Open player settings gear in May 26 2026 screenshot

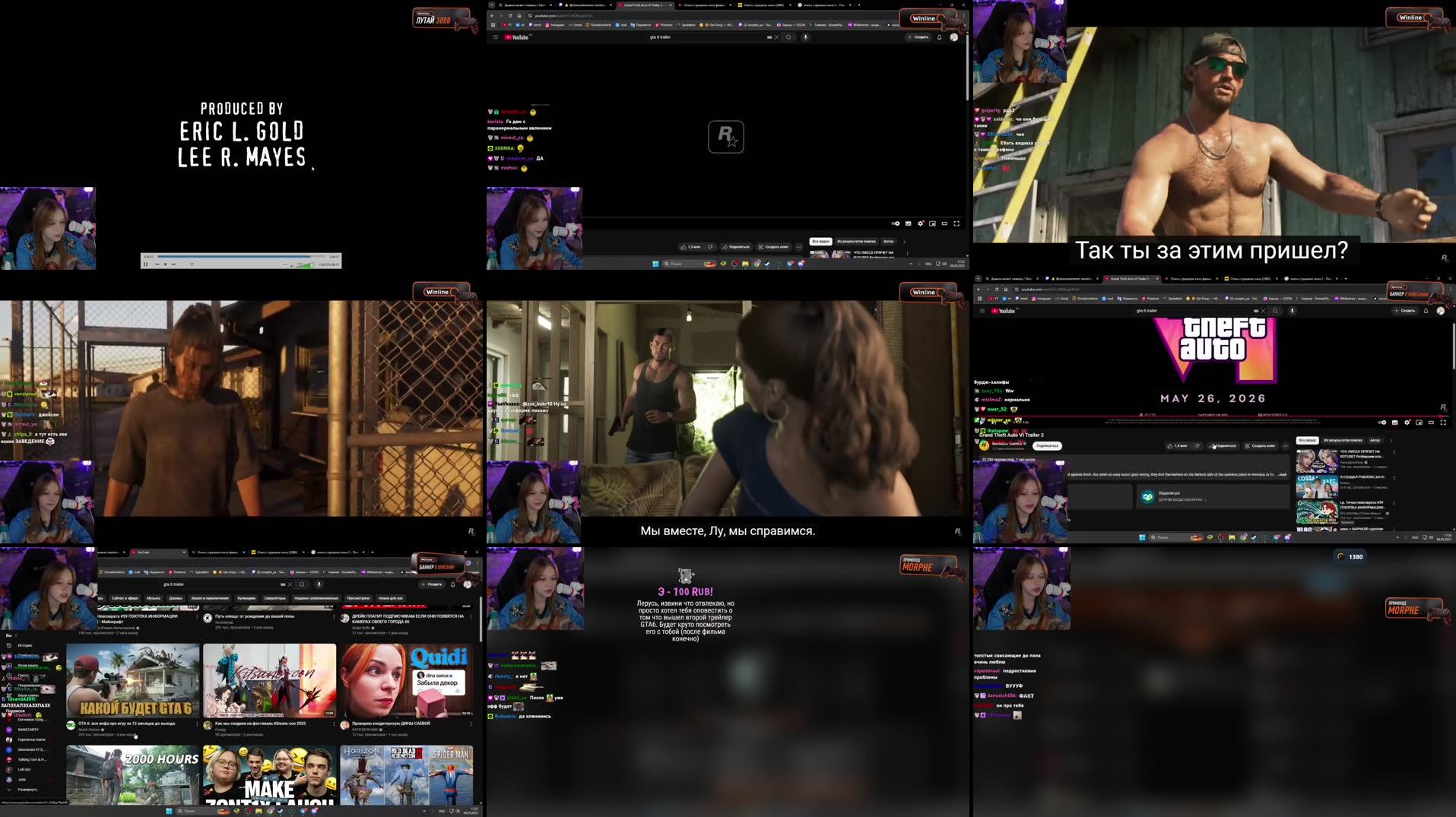coord(1407,423)
